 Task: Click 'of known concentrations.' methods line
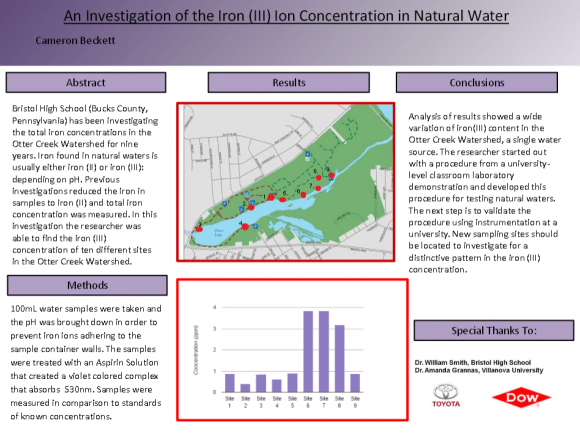pos(61,417)
